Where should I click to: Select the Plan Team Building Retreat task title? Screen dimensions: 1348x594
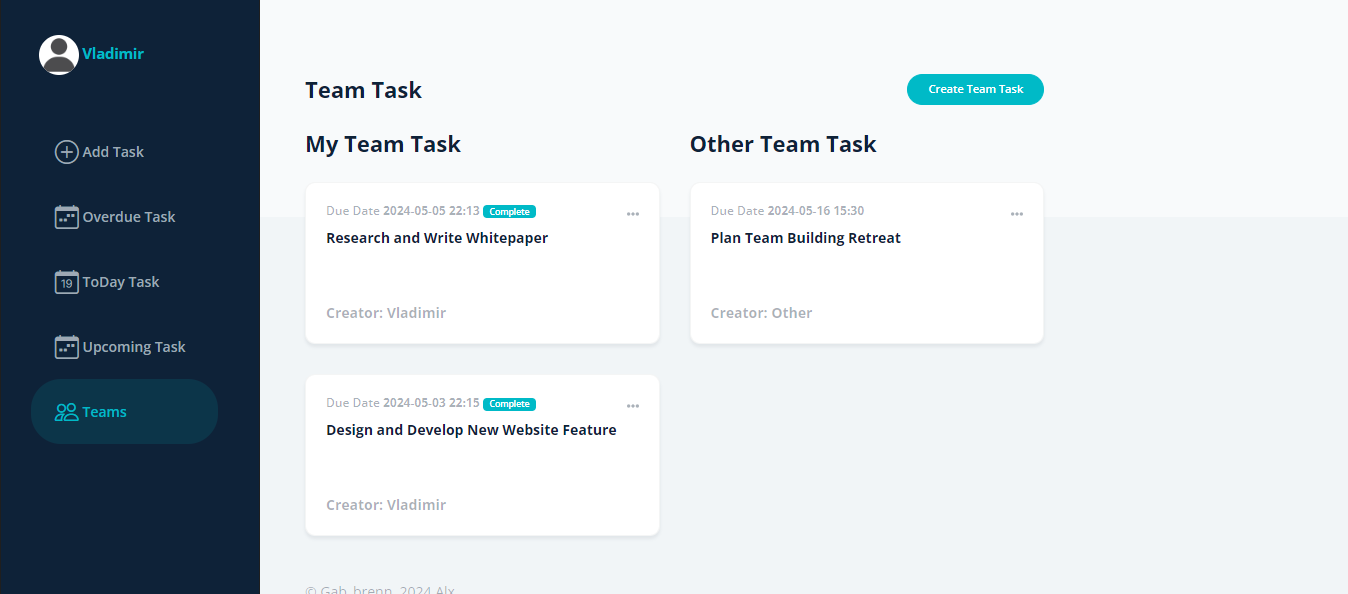point(805,238)
